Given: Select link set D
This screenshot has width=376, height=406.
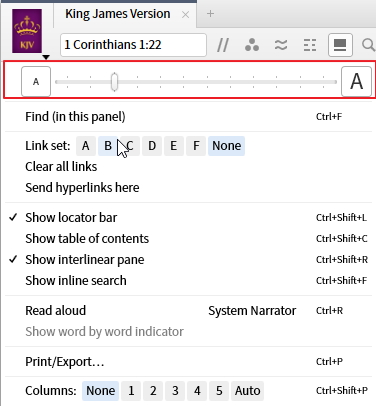Looking at the screenshot, I should (152, 146).
